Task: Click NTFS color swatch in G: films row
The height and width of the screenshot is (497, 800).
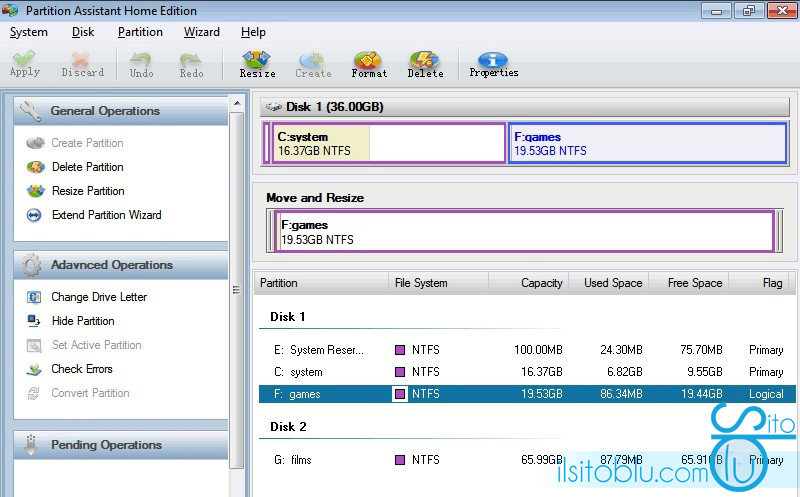Action: (x=400, y=460)
